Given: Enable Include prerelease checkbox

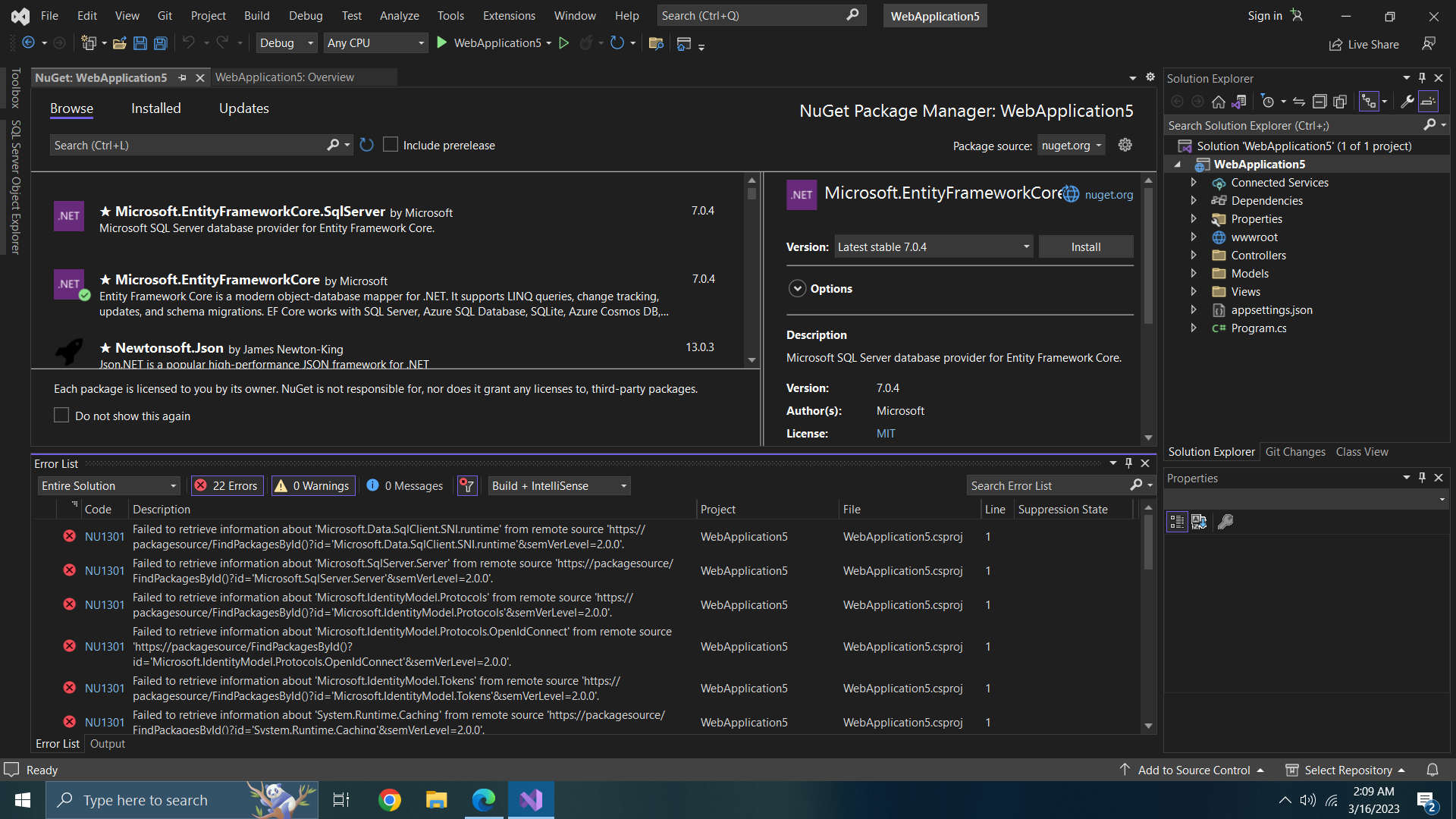Looking at the screenshot, I should 391,145.
